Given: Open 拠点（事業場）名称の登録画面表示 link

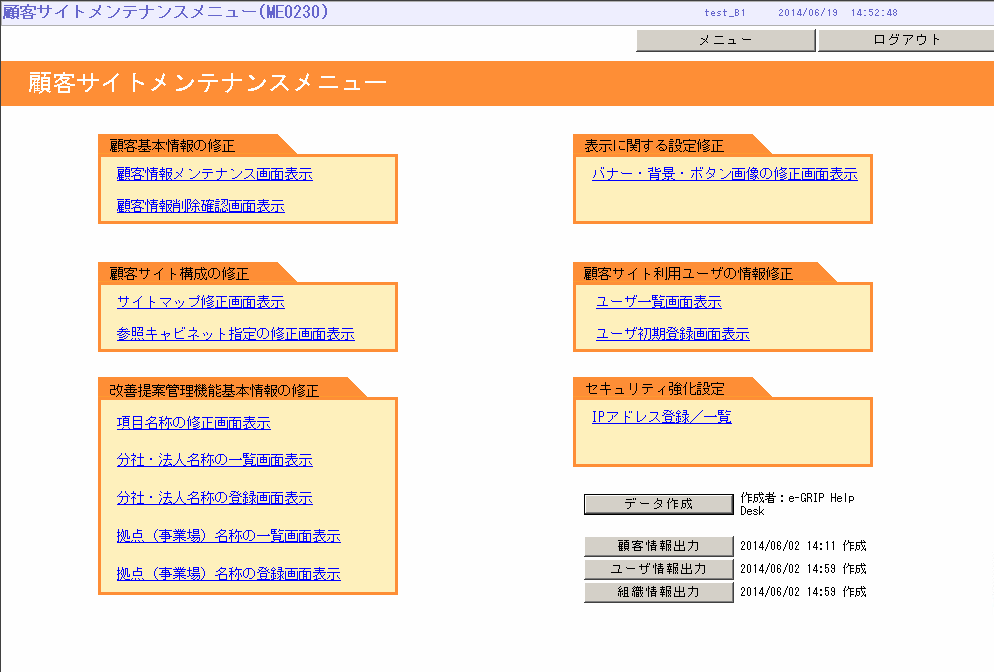Looking at the screenshot, I should coord(228,574).
